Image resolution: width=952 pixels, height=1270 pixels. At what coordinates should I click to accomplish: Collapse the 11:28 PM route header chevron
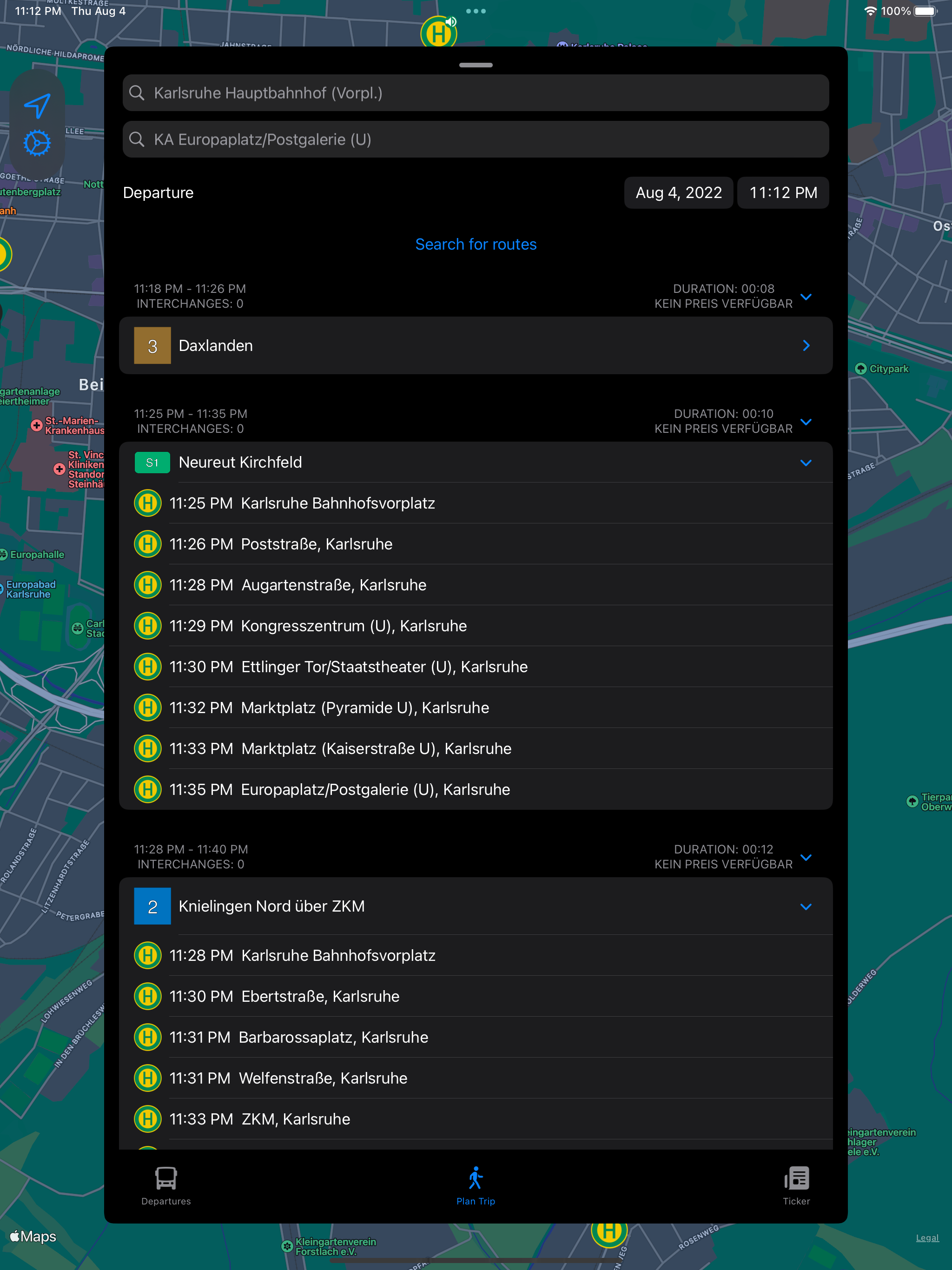[806, 857]
